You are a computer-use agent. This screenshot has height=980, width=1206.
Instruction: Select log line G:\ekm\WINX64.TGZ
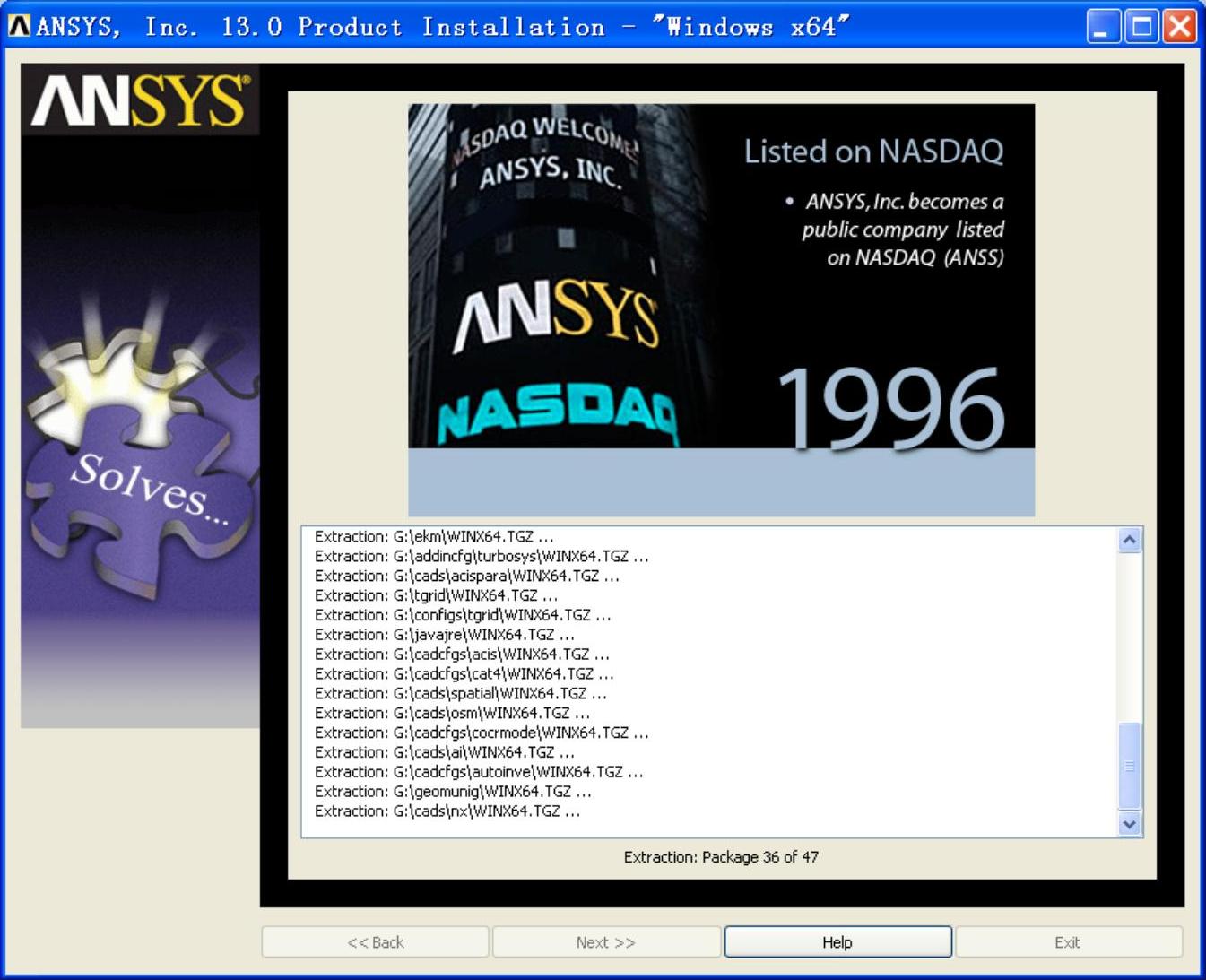434,537
